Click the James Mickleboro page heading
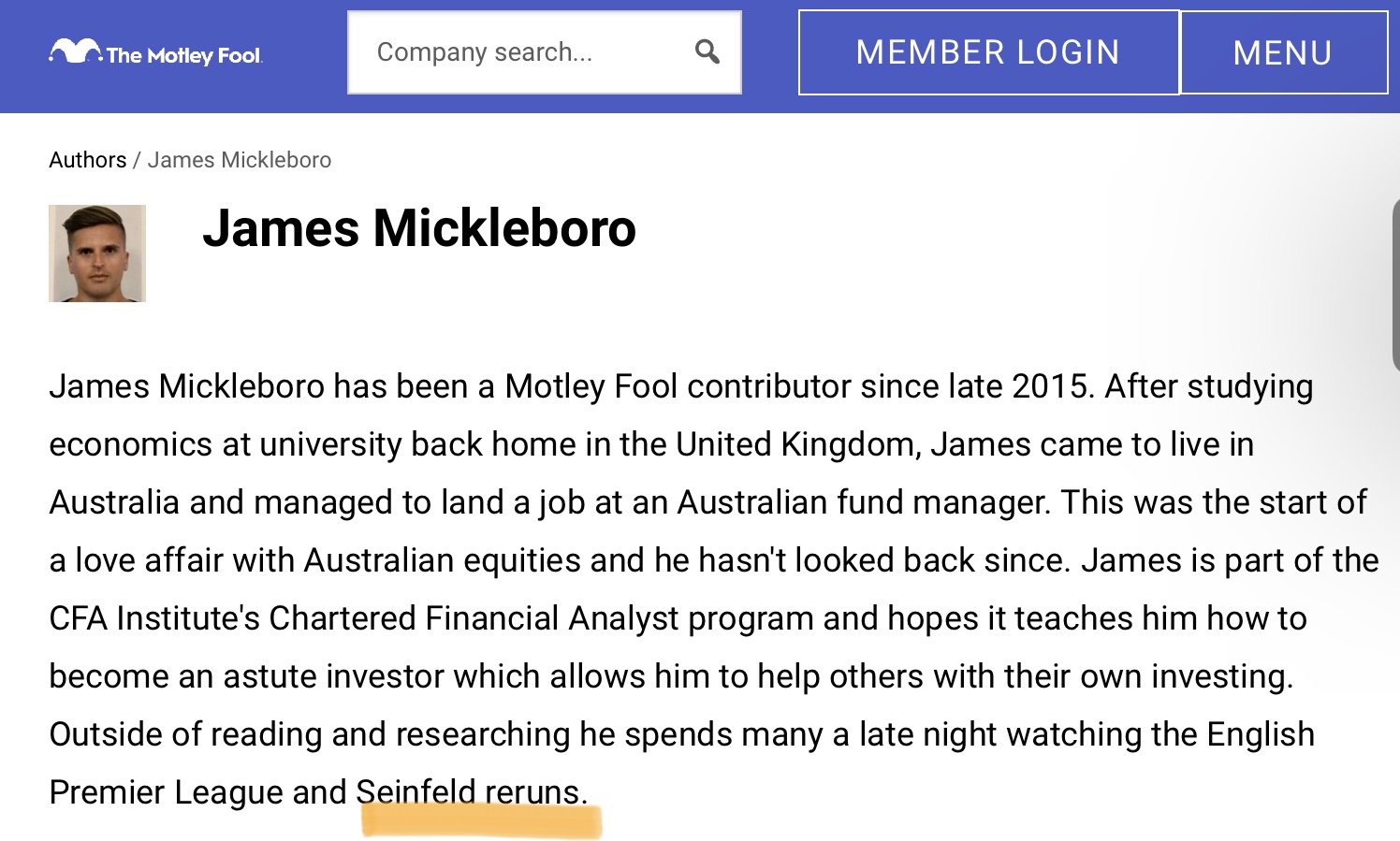This screenshot has width=1400, height=841. point(419,228)
